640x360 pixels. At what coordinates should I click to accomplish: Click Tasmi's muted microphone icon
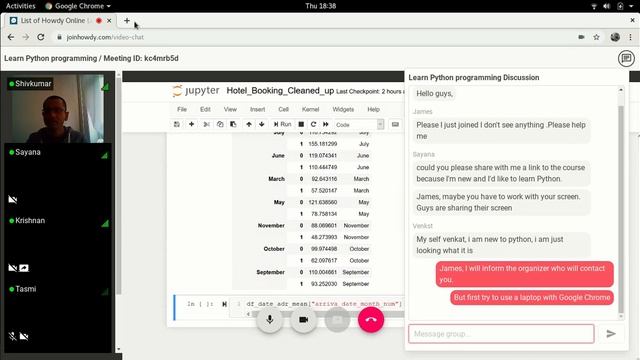[13, 336]
